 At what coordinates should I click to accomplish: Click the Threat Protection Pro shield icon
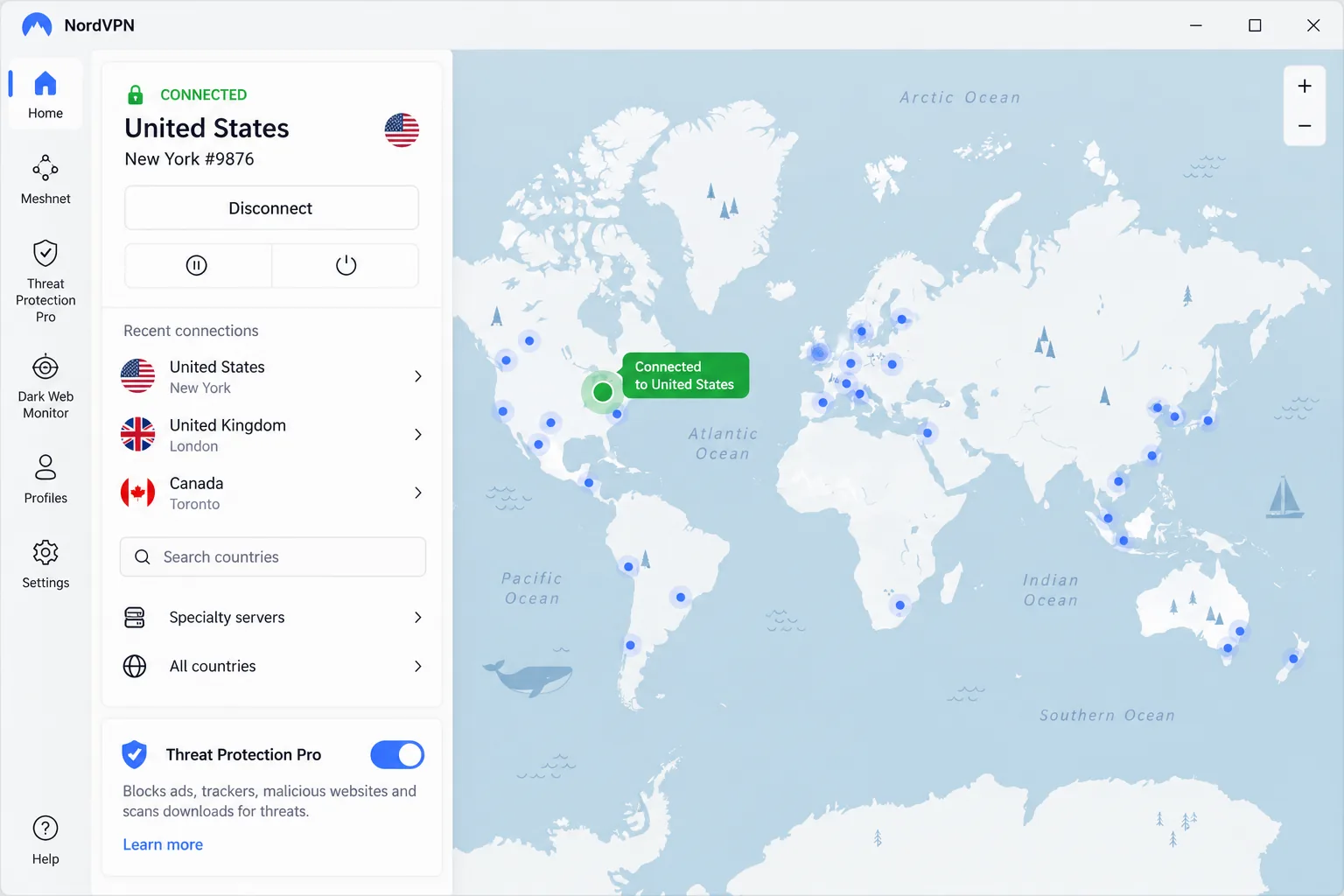pyautogui.click(x=135, y=754)
